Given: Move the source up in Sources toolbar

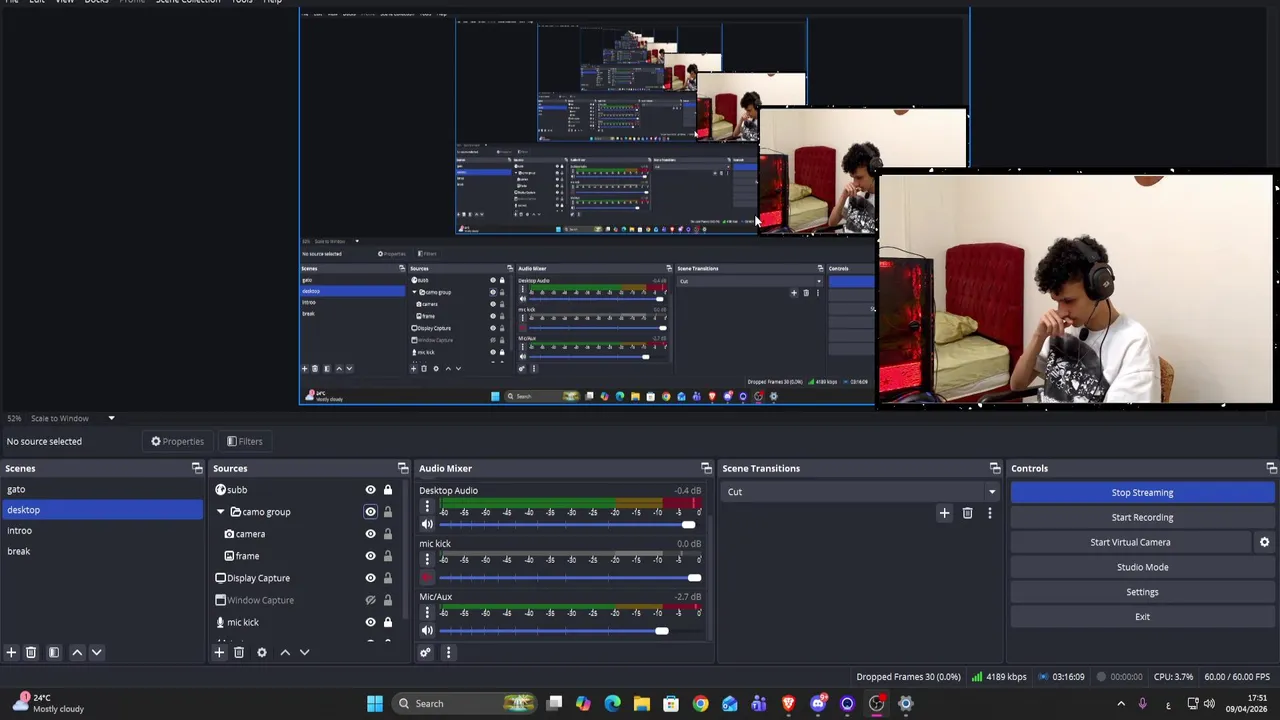Looking at the screenshot, I should click(x=285, y=652).
